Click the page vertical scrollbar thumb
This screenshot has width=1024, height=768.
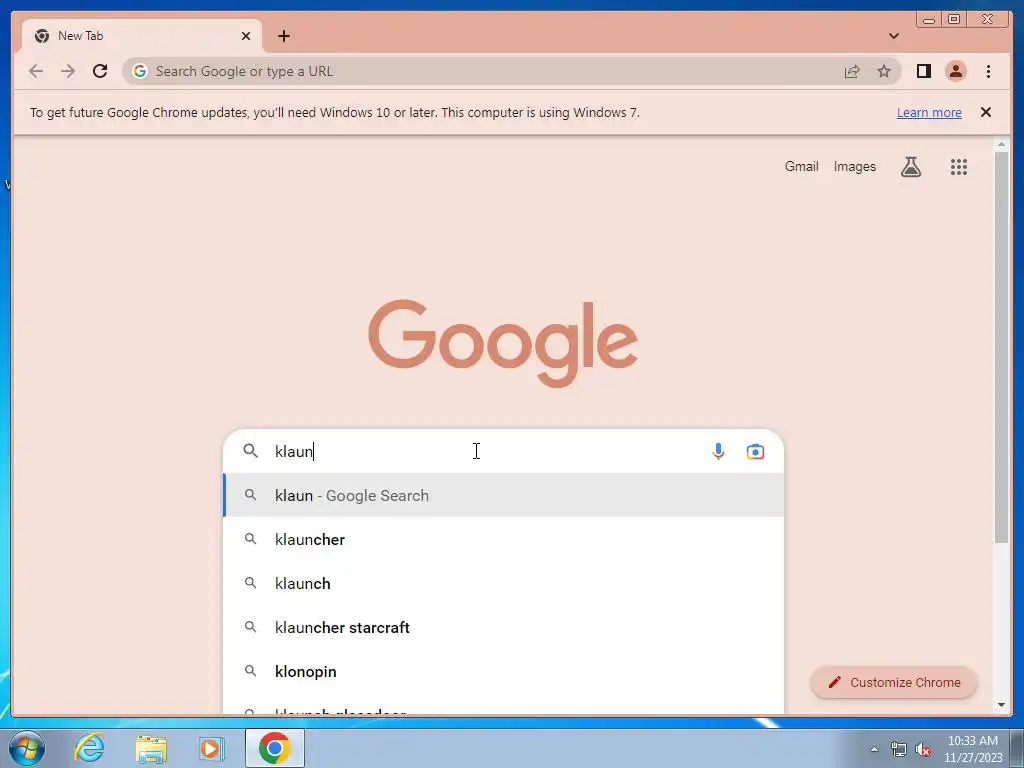1001,346
